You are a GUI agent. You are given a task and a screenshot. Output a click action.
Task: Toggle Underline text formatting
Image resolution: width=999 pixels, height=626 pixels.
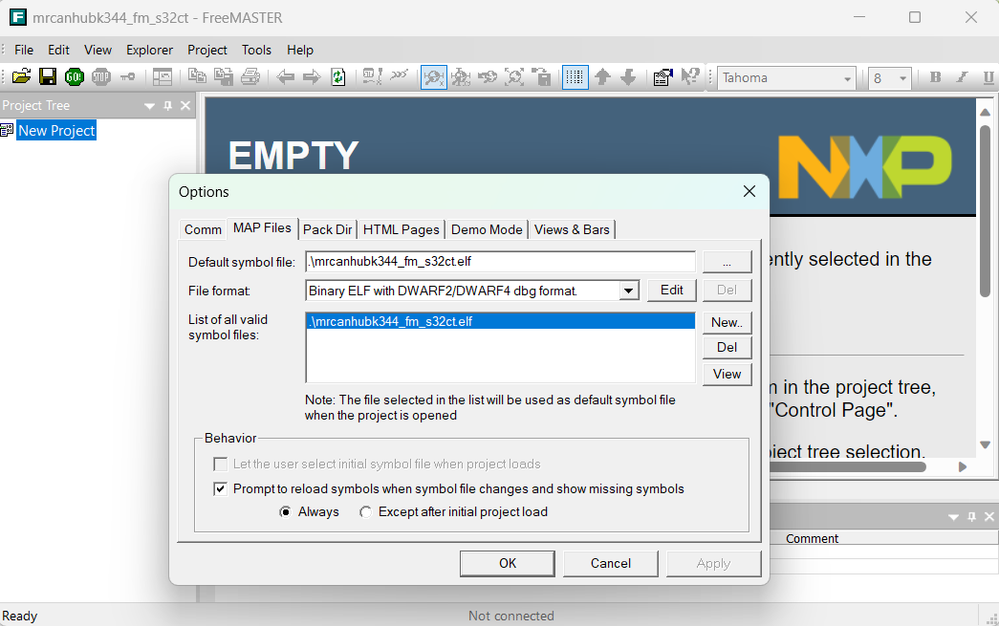[x=988, y=78]
